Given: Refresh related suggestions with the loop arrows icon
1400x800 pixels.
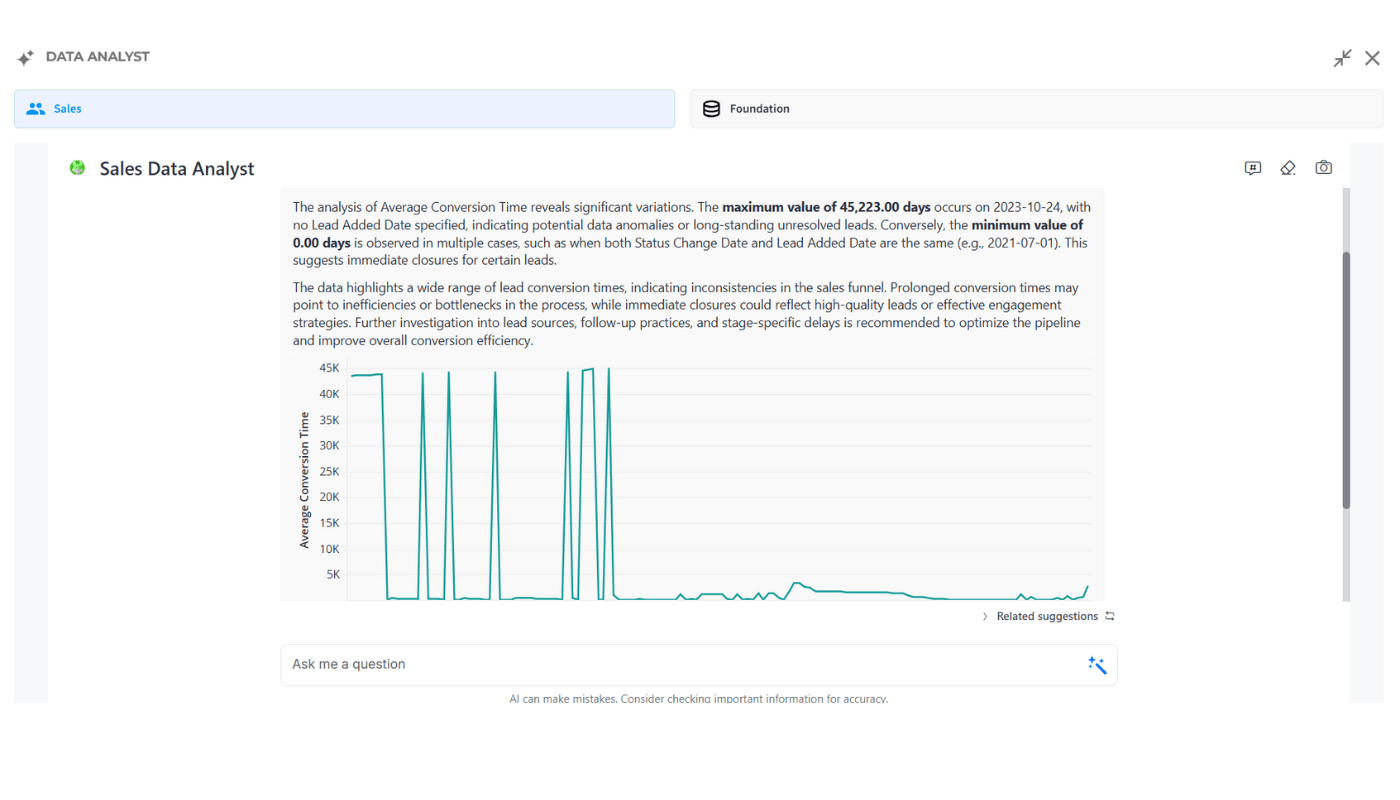Looking at the screenshot, I should [1109, 617].
